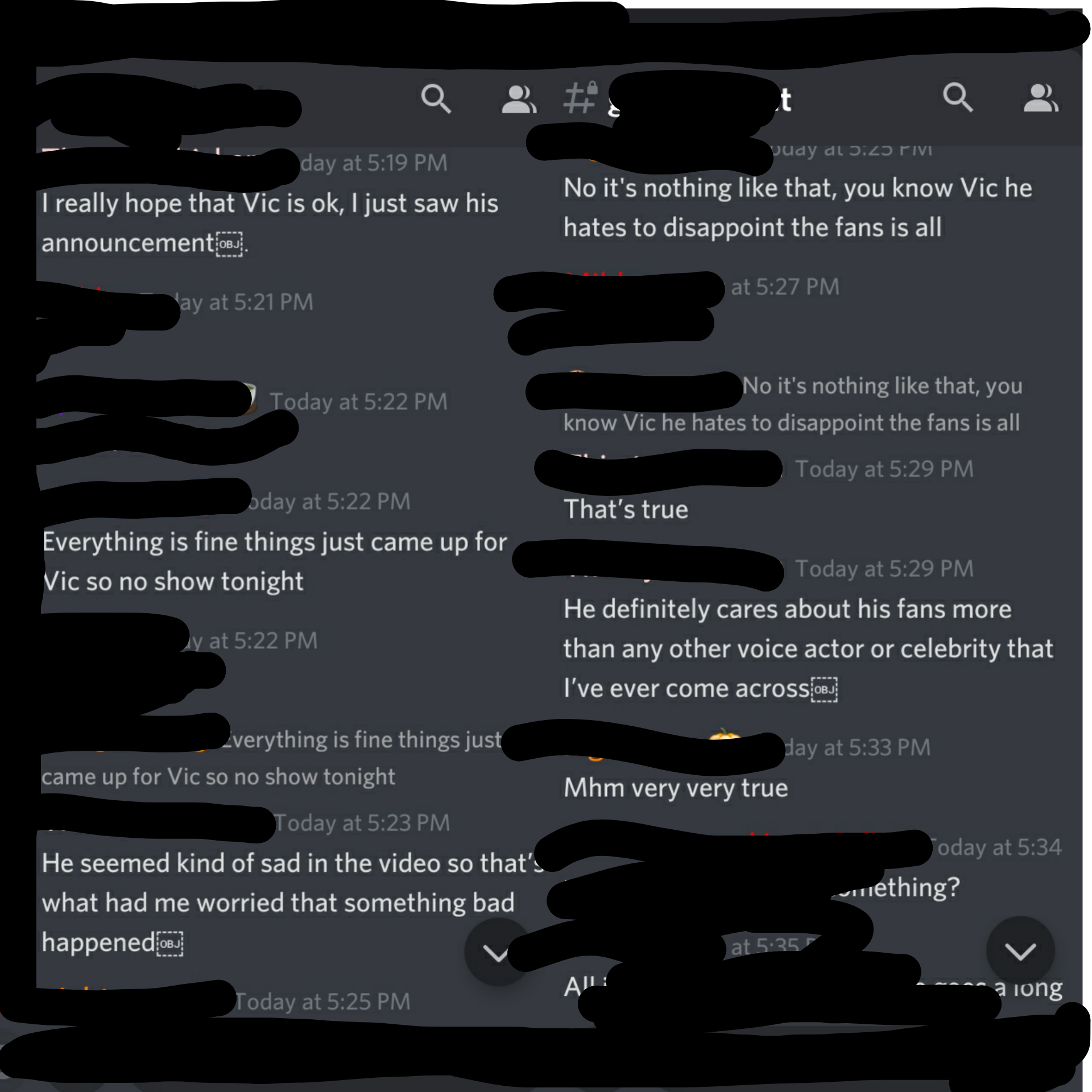Jump to latest messages in left panel
Viewport: 1092px width, 1092px height.
[496, 952]
